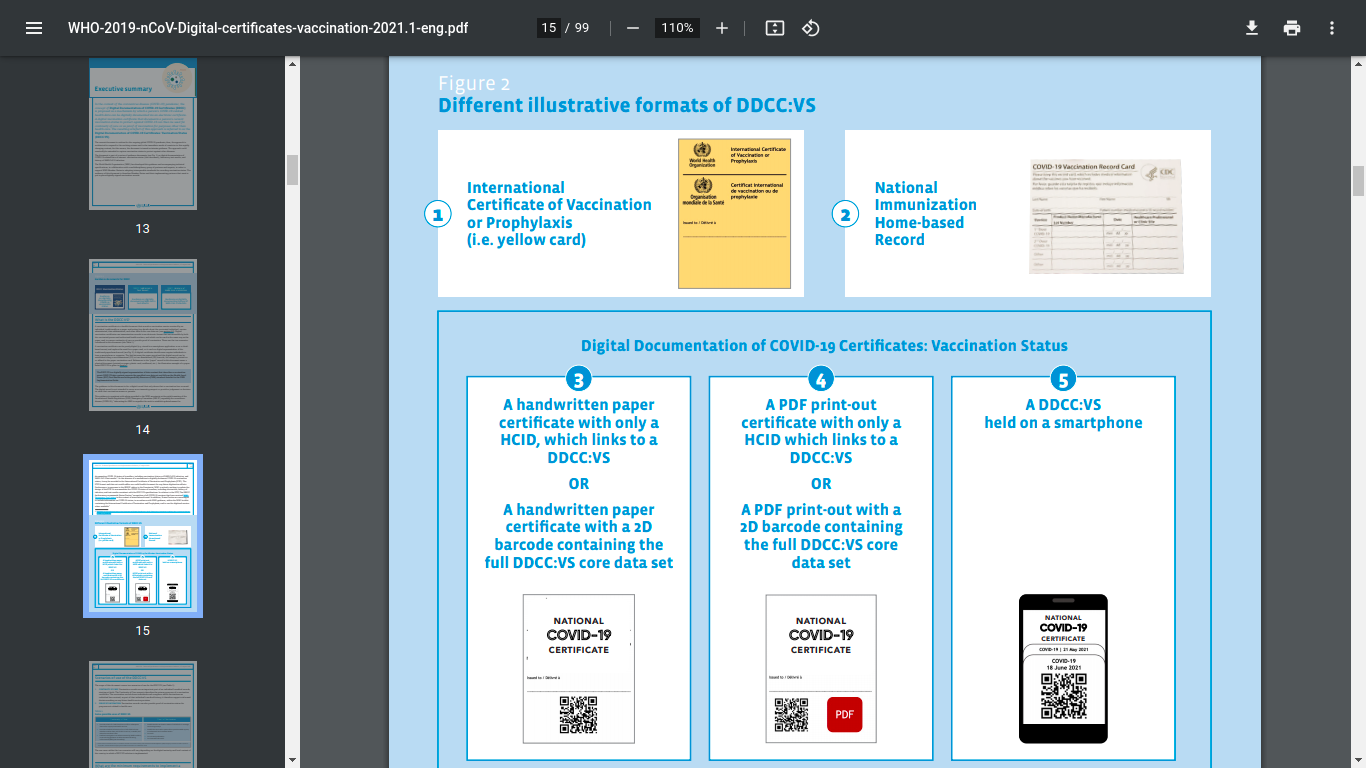The image size is (1366, 768).
Task: Click the thumbnail panel scroll down arrow
Action: 292,760
